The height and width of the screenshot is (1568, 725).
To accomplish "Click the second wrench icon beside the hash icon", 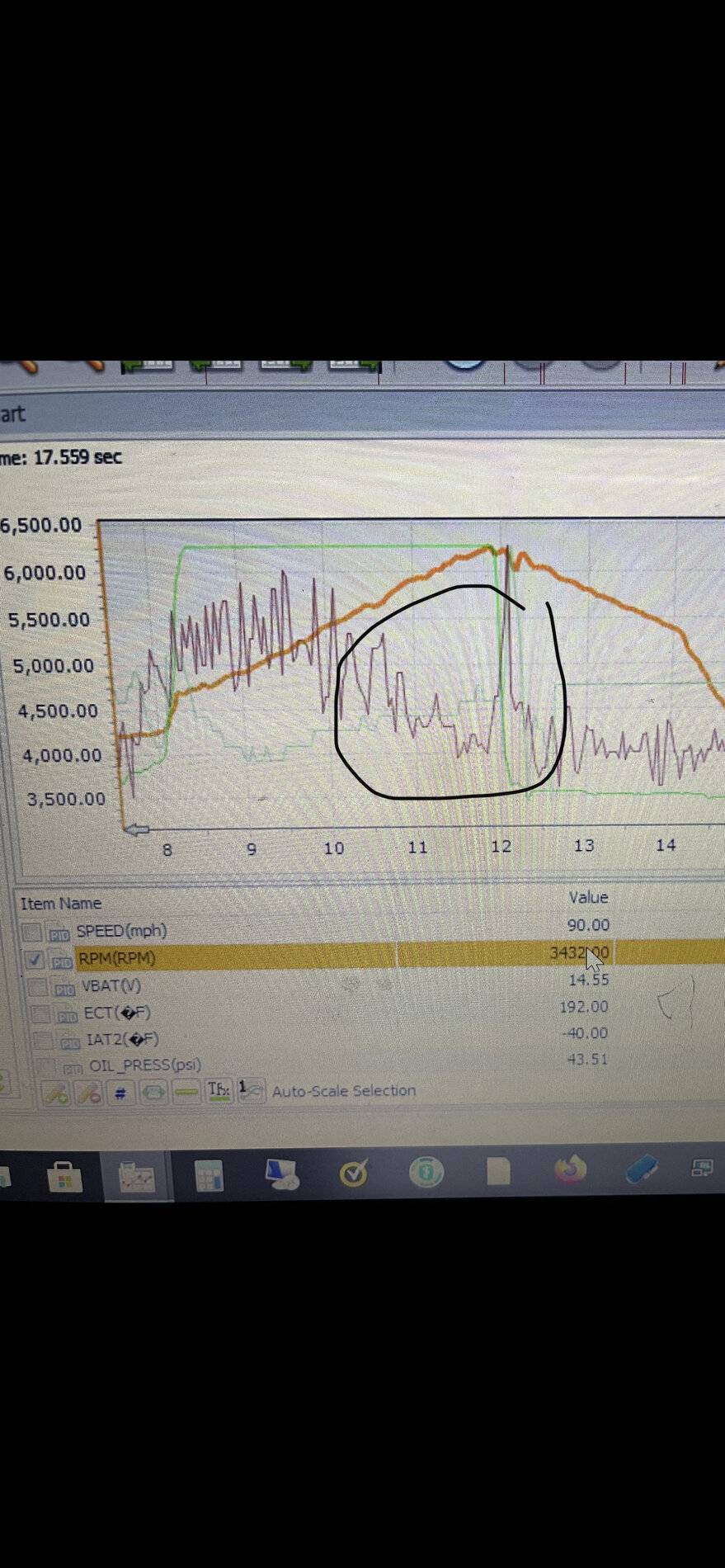I will [88, 1093].
